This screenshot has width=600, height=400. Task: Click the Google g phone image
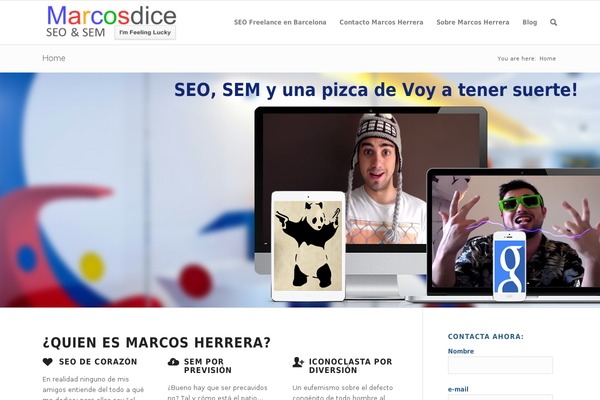509,266
